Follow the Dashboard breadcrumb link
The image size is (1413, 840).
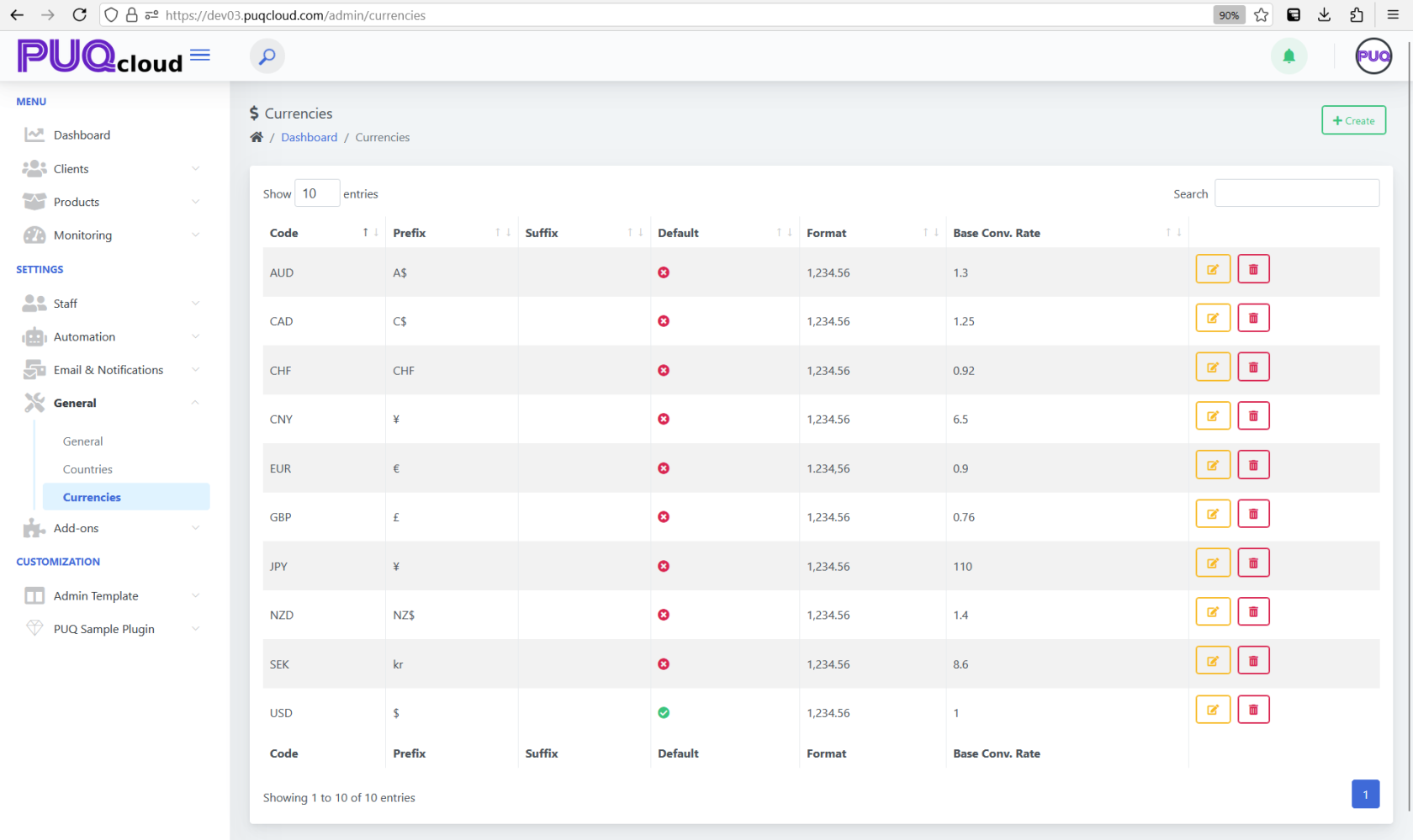coord(309,137)
